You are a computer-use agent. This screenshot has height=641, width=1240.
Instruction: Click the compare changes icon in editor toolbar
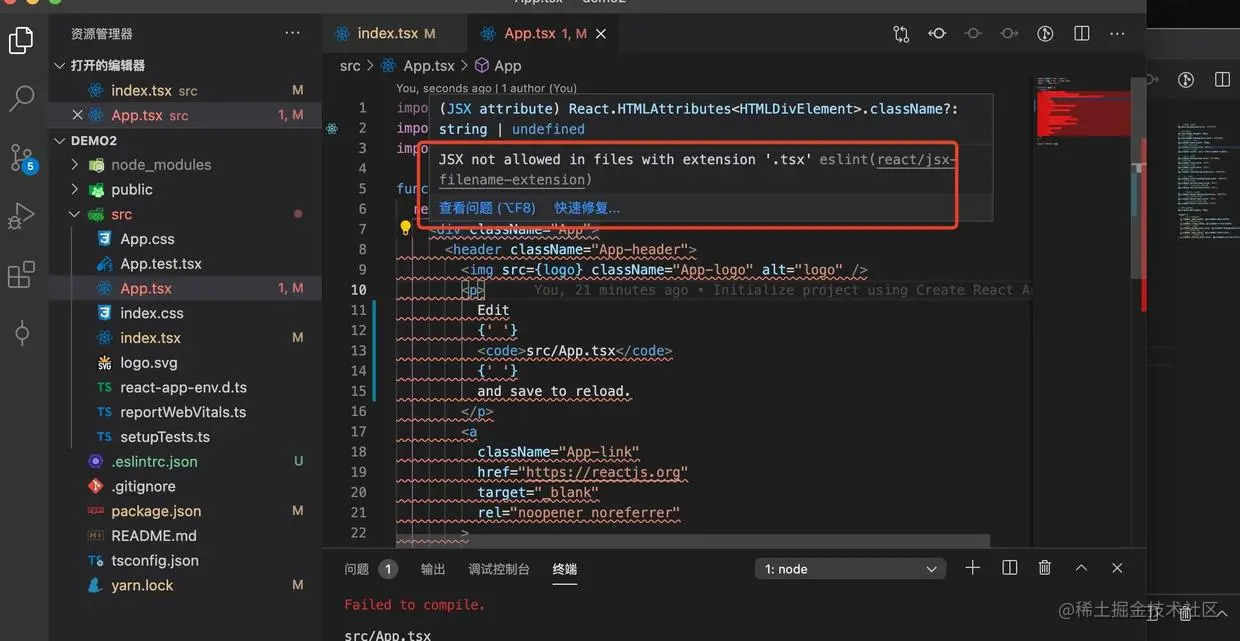tap(901, 34)
